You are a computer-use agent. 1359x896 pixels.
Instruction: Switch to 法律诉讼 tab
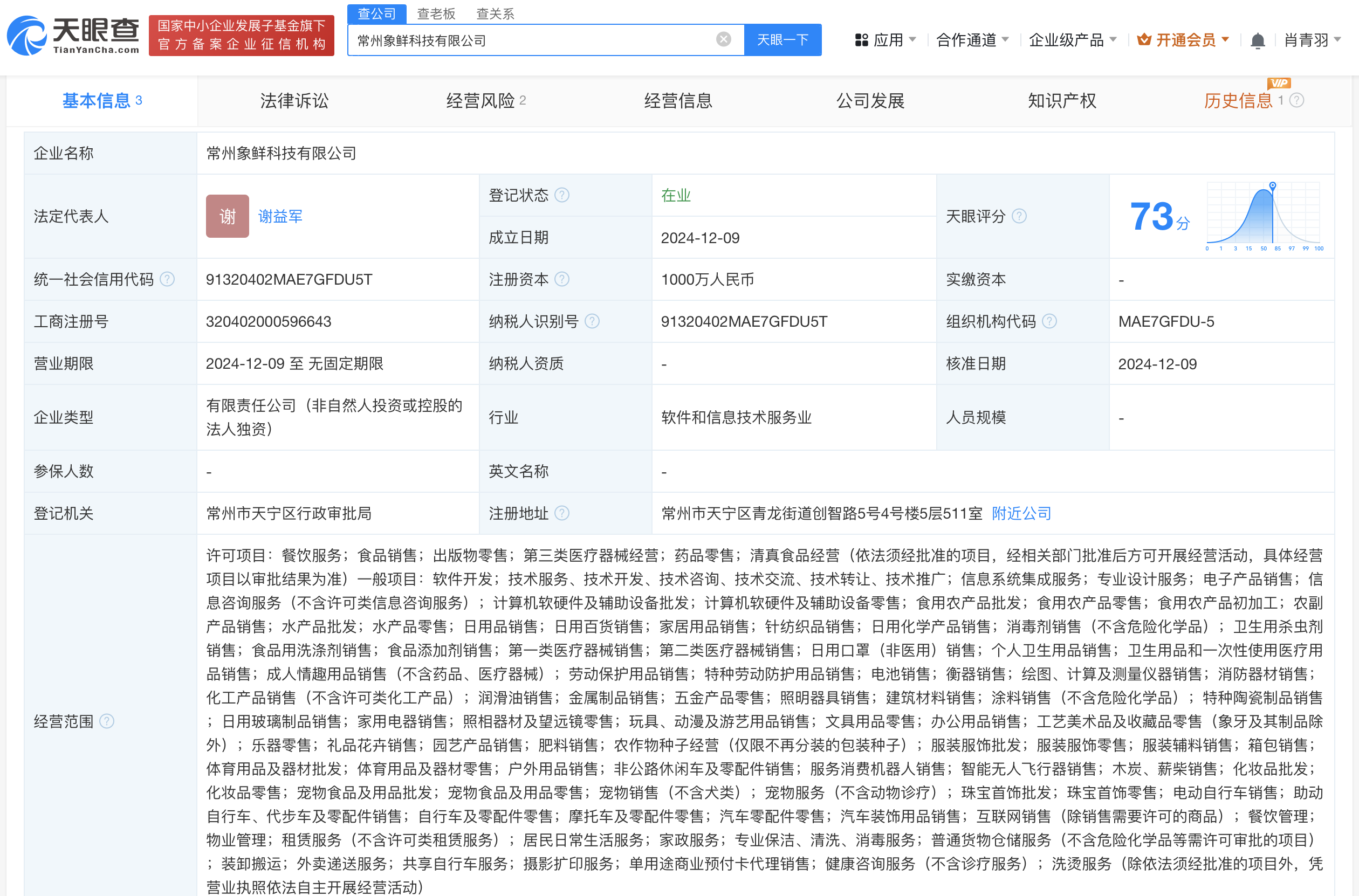pyautogui.click(x=294, y=101)
